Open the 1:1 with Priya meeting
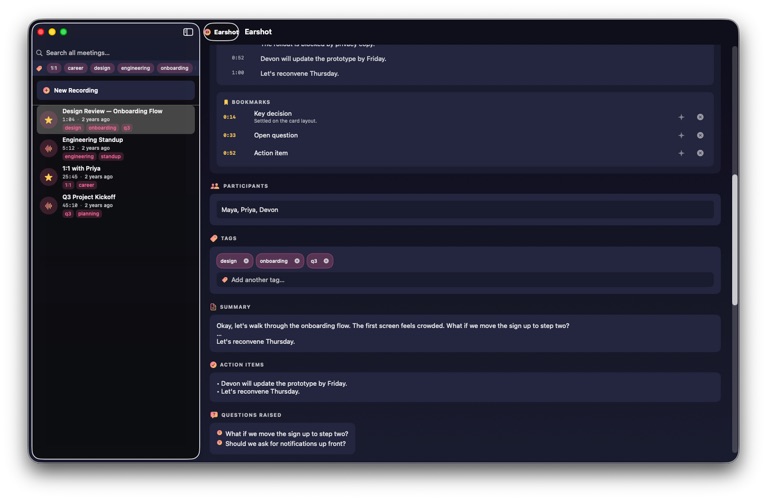Viewport: 767px width, 500px height. 116,177
